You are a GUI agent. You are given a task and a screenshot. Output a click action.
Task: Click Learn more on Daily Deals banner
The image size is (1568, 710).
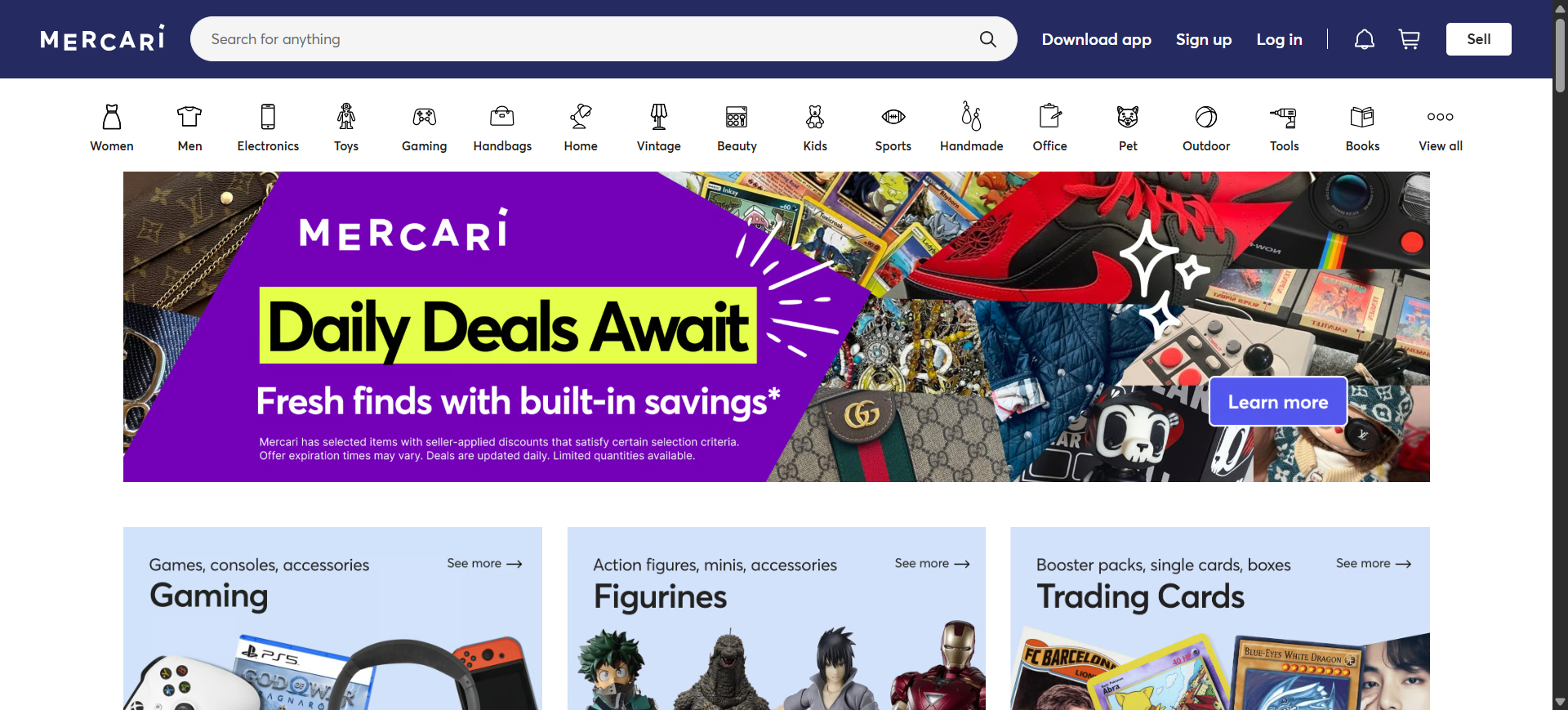[x=1278, y=402]
